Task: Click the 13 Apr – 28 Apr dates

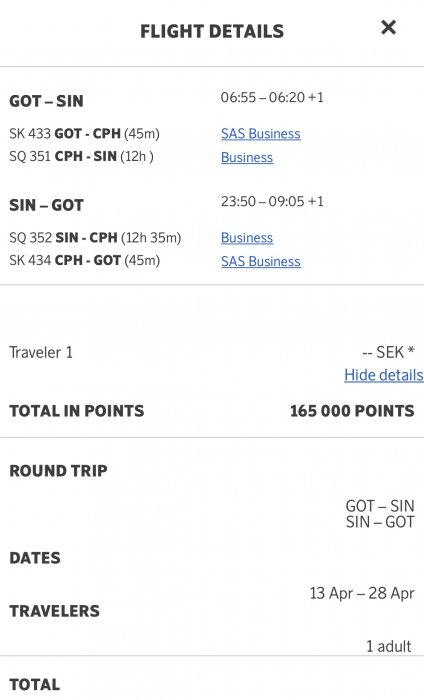Action: tap(362, 593)
